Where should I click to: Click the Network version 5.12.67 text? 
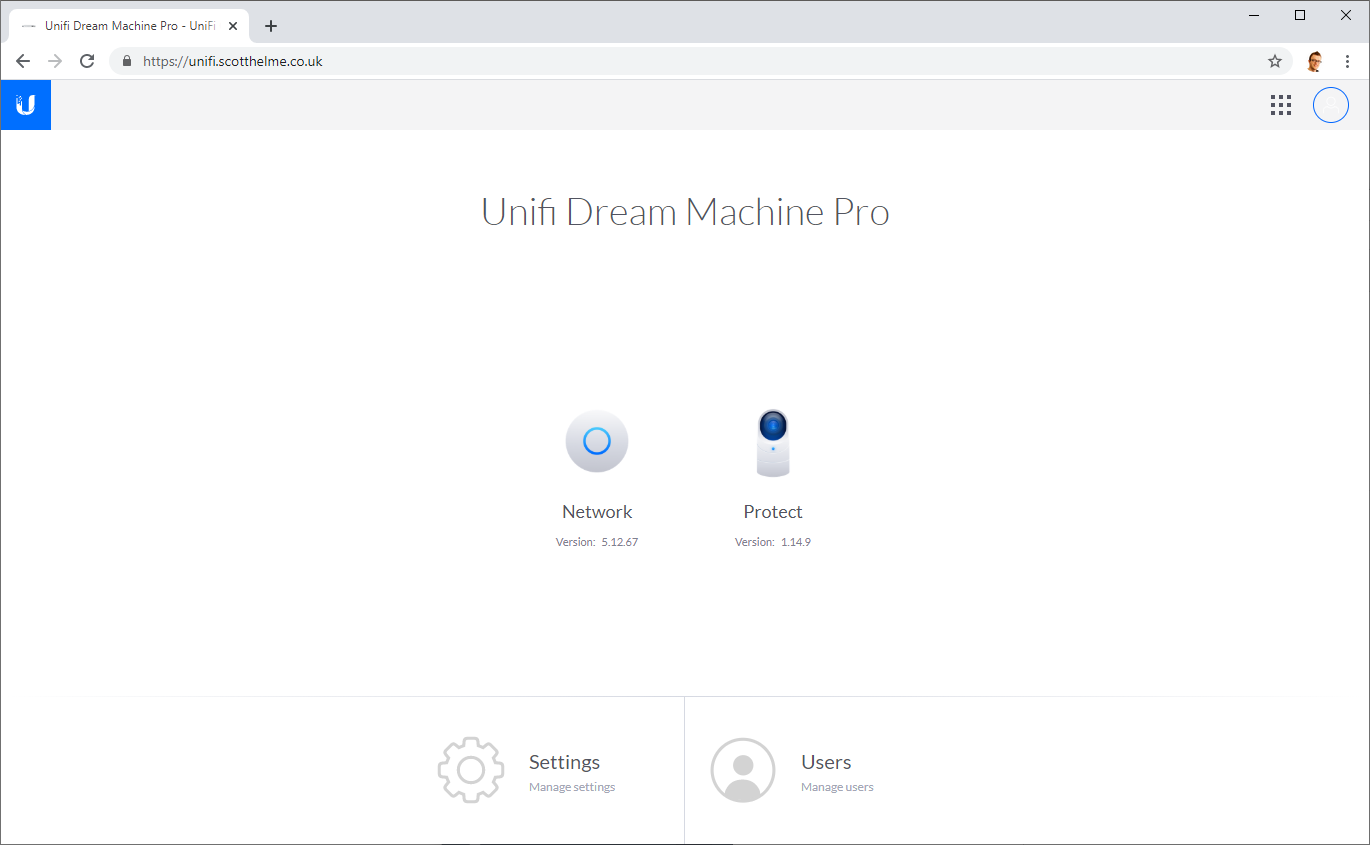coord(597,542)
